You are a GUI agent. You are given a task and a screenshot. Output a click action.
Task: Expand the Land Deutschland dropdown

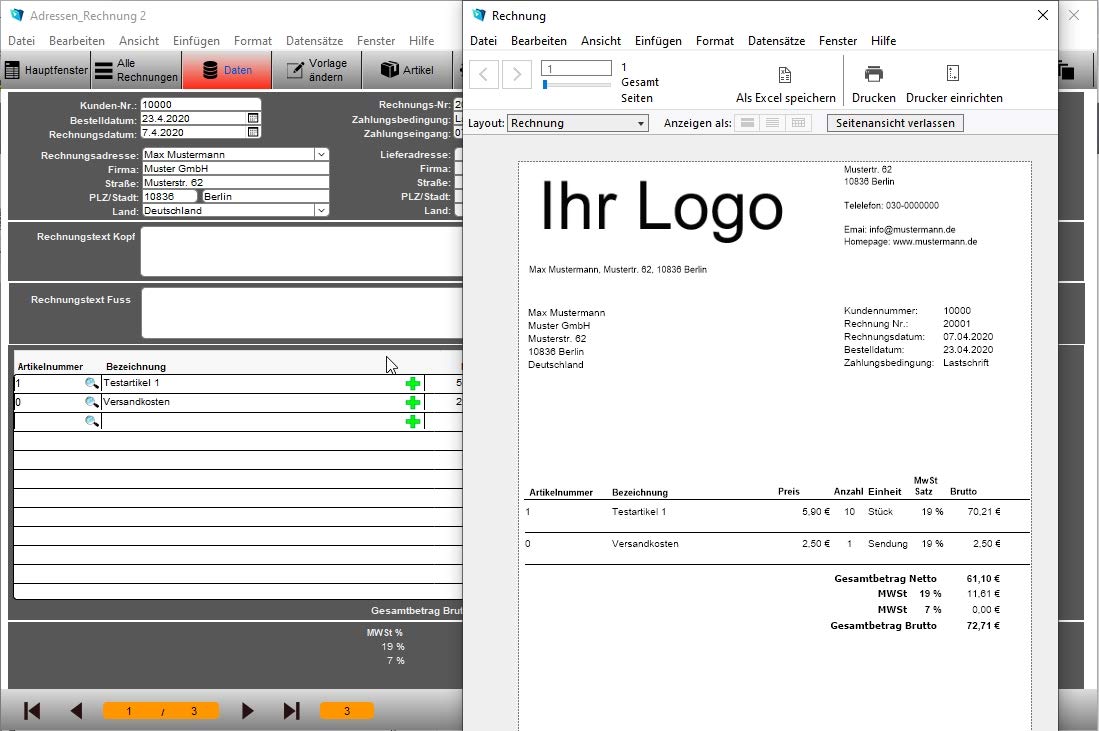(x=321, y=210)
